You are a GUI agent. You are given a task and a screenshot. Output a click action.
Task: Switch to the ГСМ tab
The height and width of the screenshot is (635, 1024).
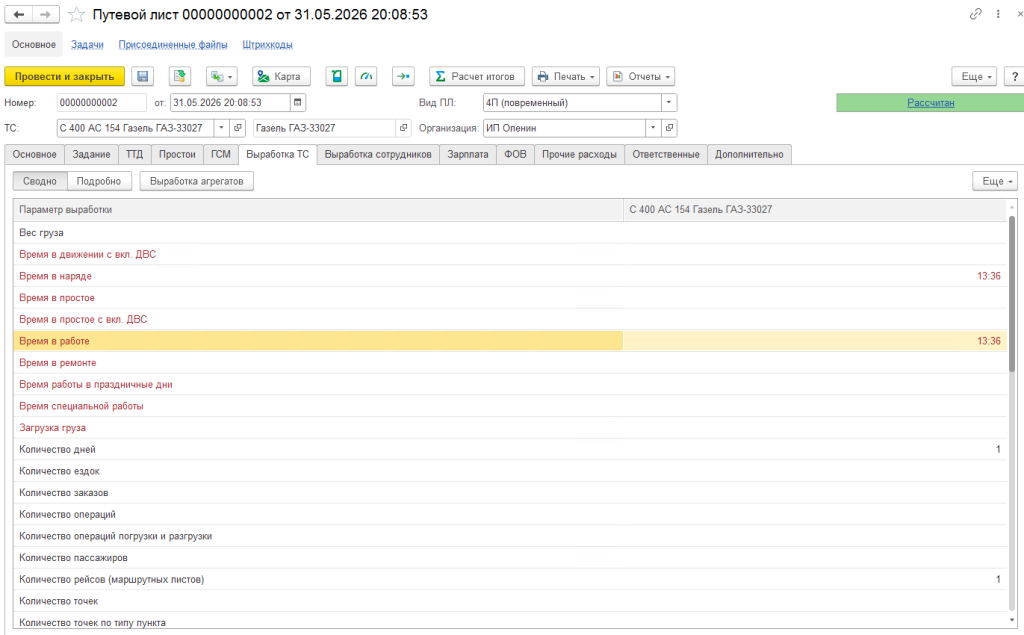coord(221,154)
